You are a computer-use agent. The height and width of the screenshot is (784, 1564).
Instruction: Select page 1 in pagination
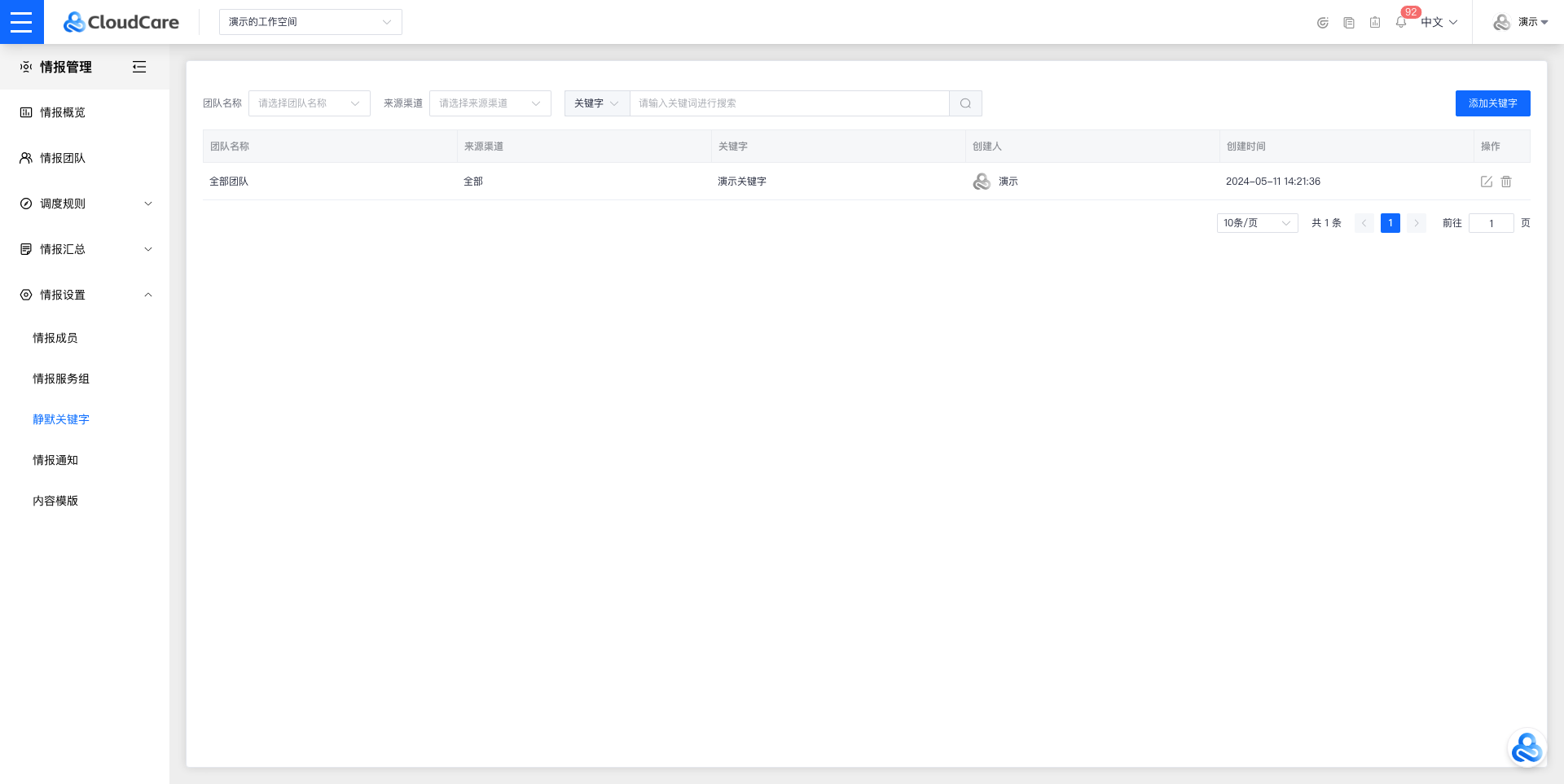point(1390,223)
